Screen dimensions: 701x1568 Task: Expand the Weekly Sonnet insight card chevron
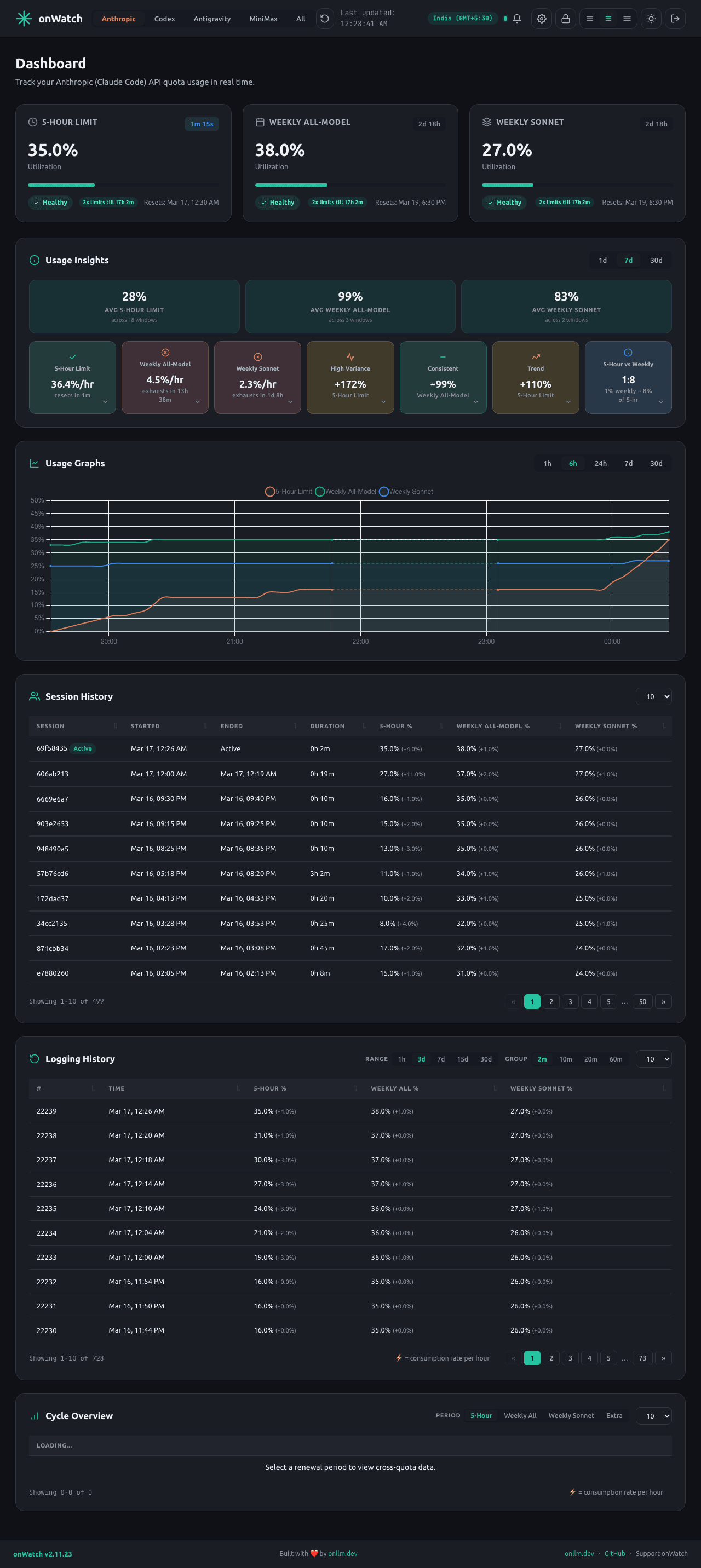click(290, 402)
